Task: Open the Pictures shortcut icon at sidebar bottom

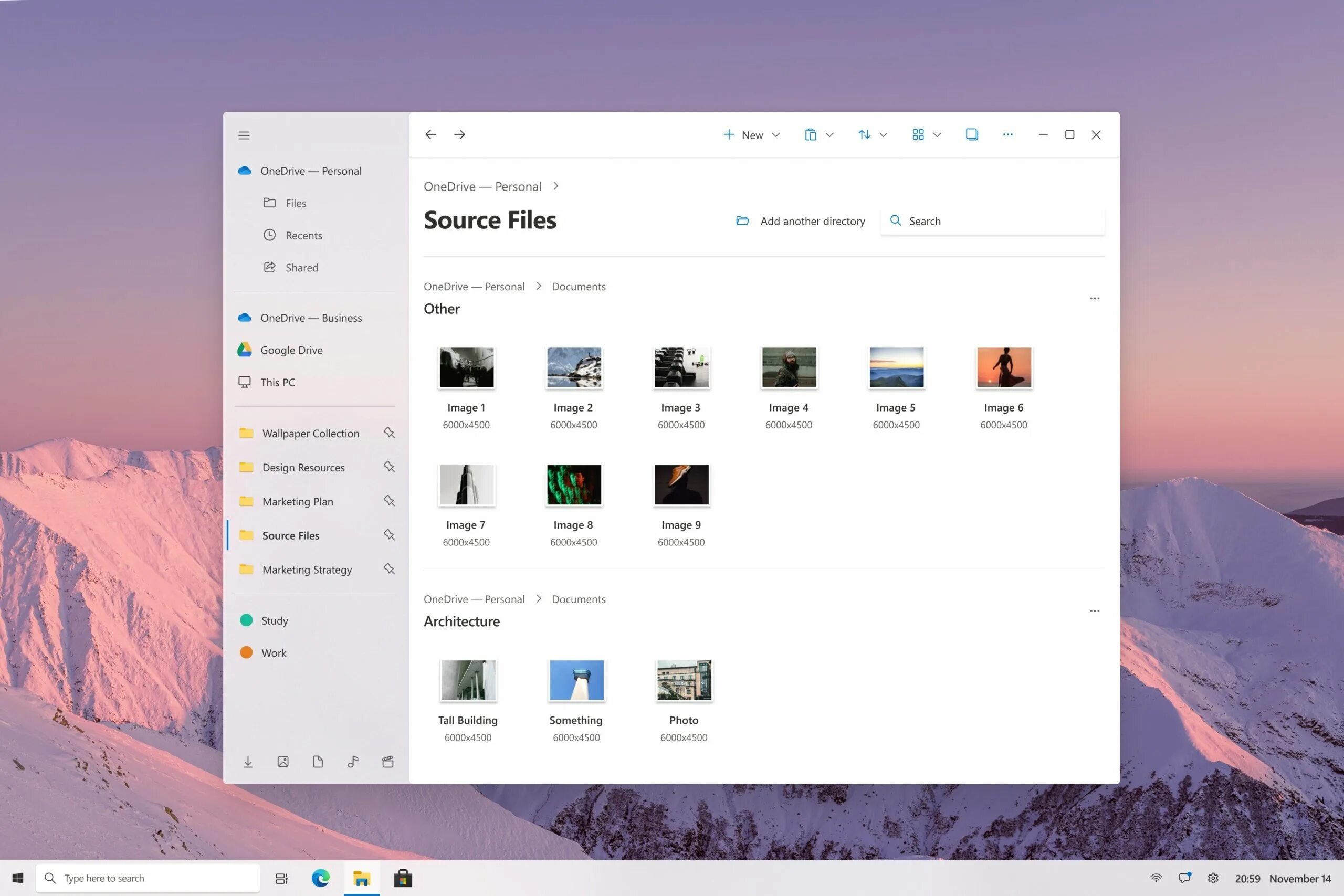Action: (x=283, y=762)
